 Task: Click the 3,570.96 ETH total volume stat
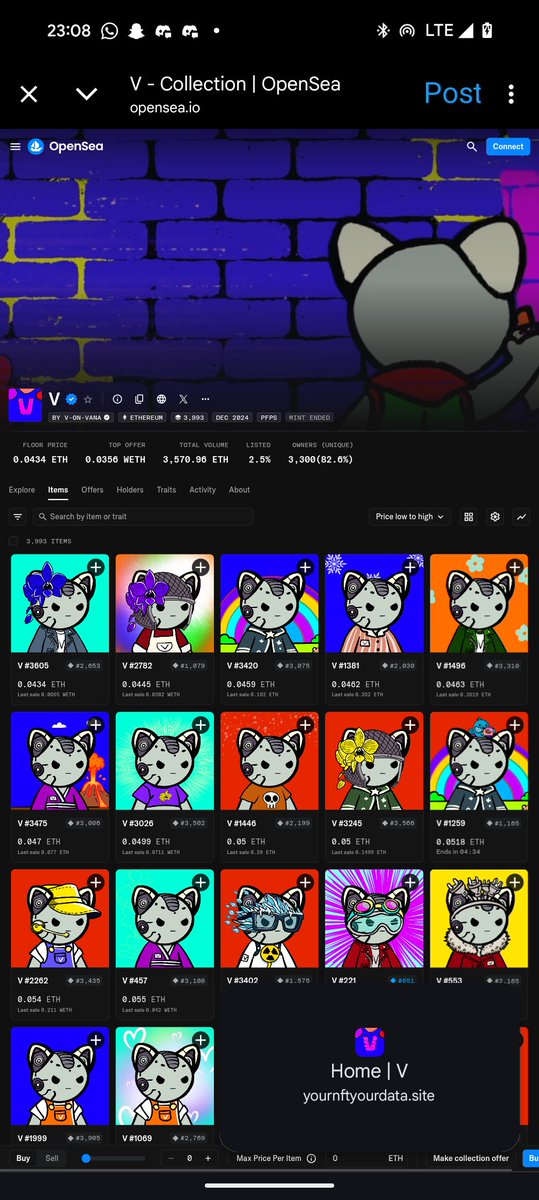[x=195, y=460]
